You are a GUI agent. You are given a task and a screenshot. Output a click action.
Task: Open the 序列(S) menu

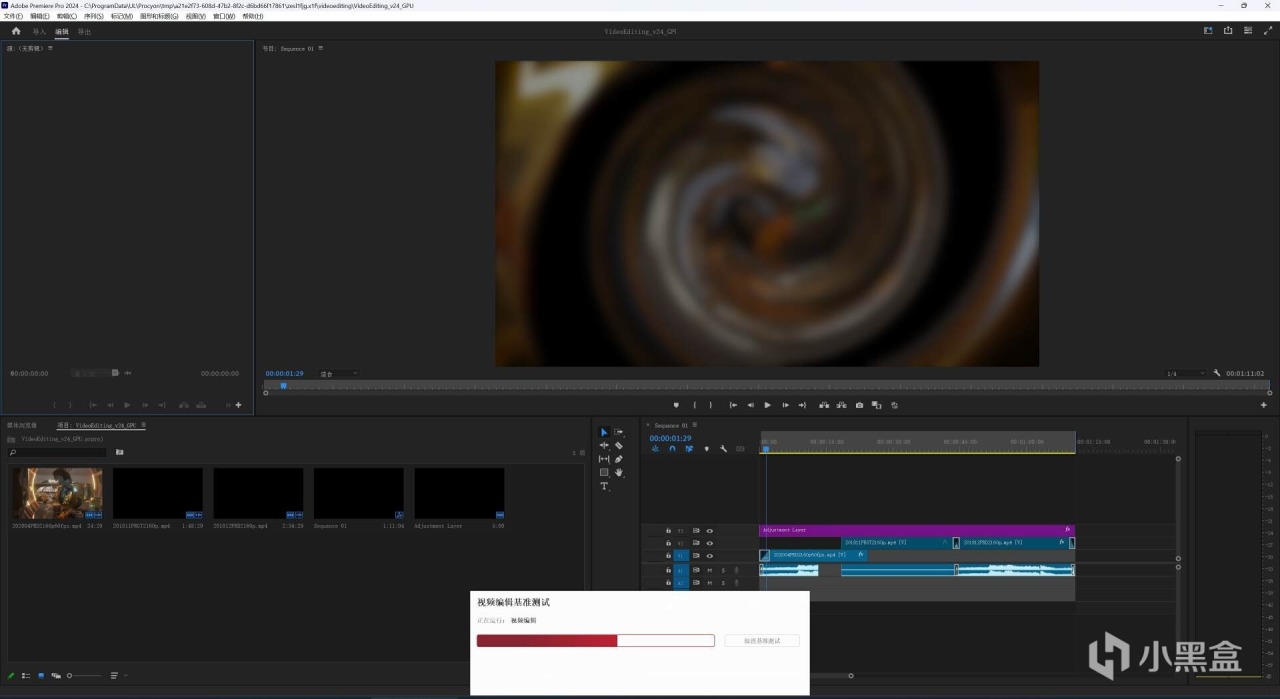(93, 16)
